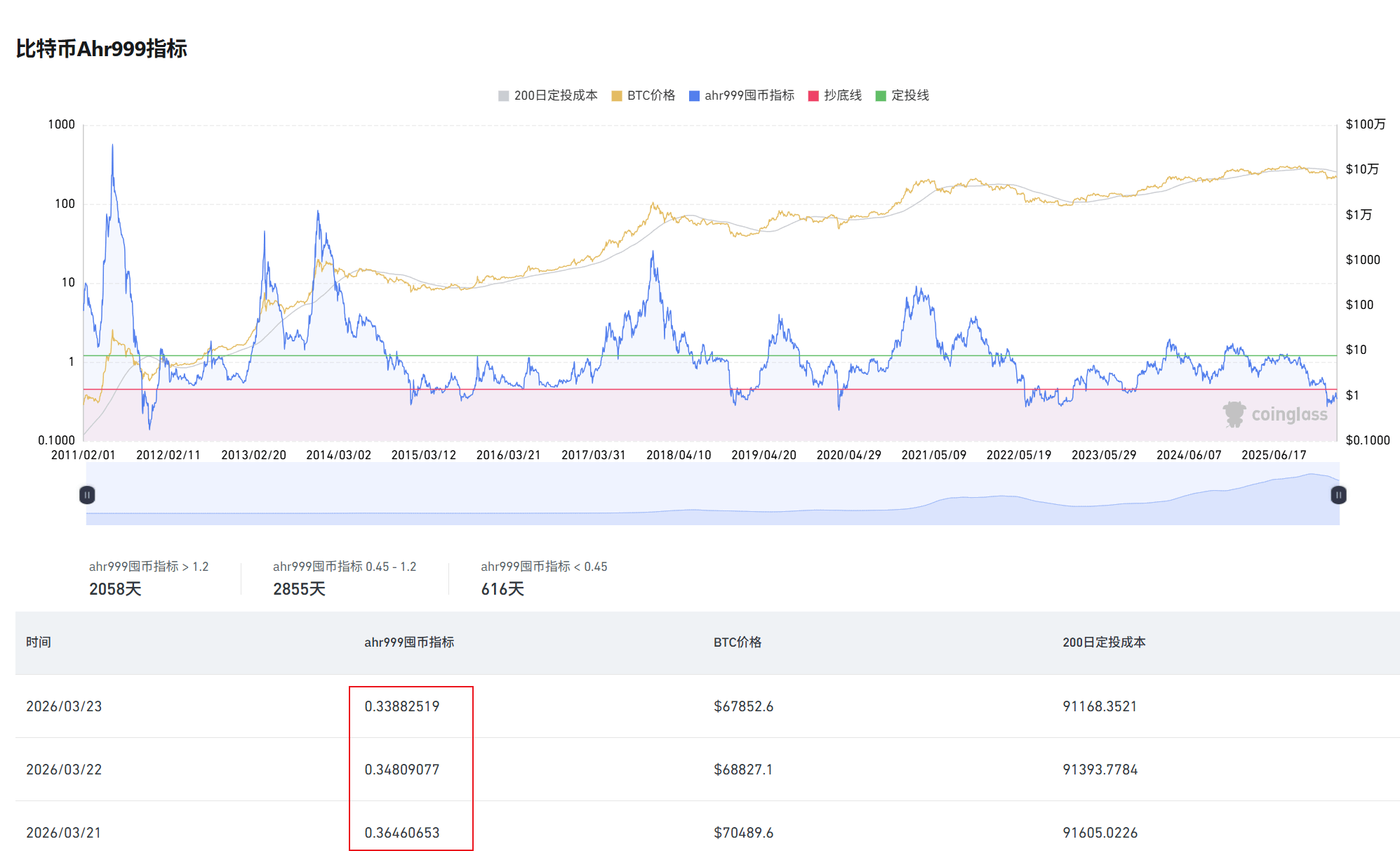Click the right range slider handle
The image size is (1400, 851).
(1338, 495)
